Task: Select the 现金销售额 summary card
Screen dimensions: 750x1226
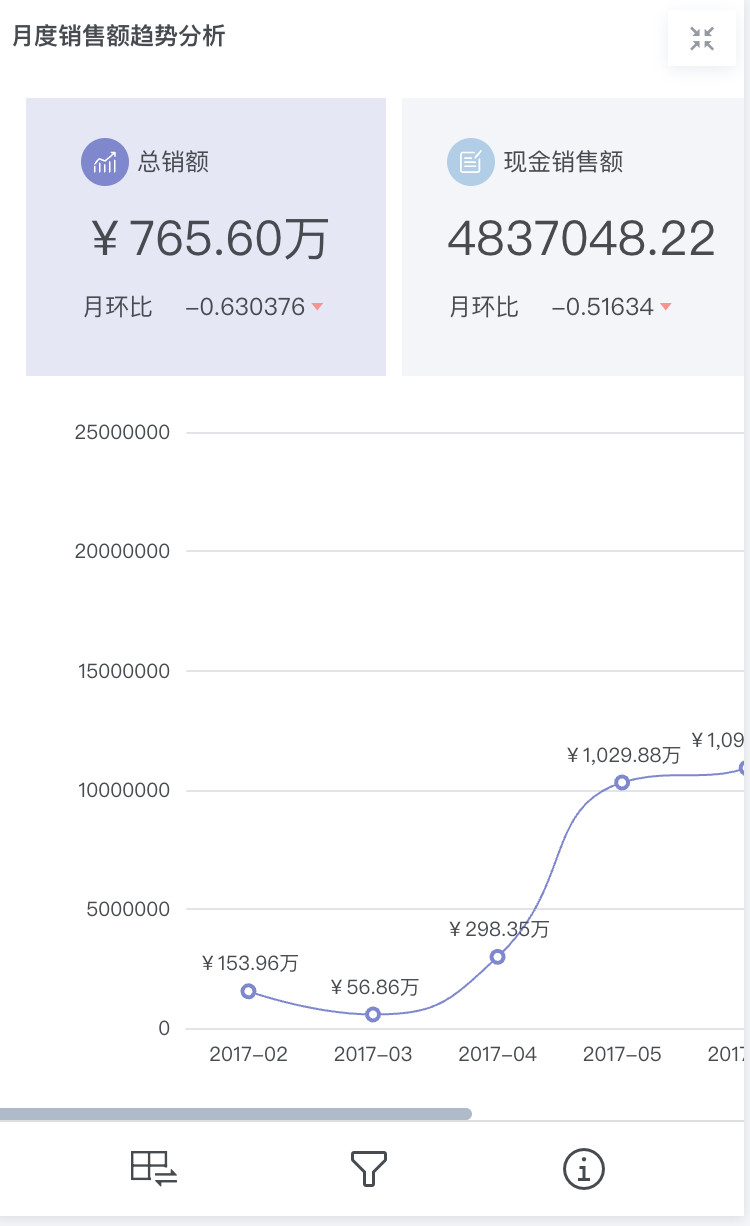Action: (x=574, y=237)
